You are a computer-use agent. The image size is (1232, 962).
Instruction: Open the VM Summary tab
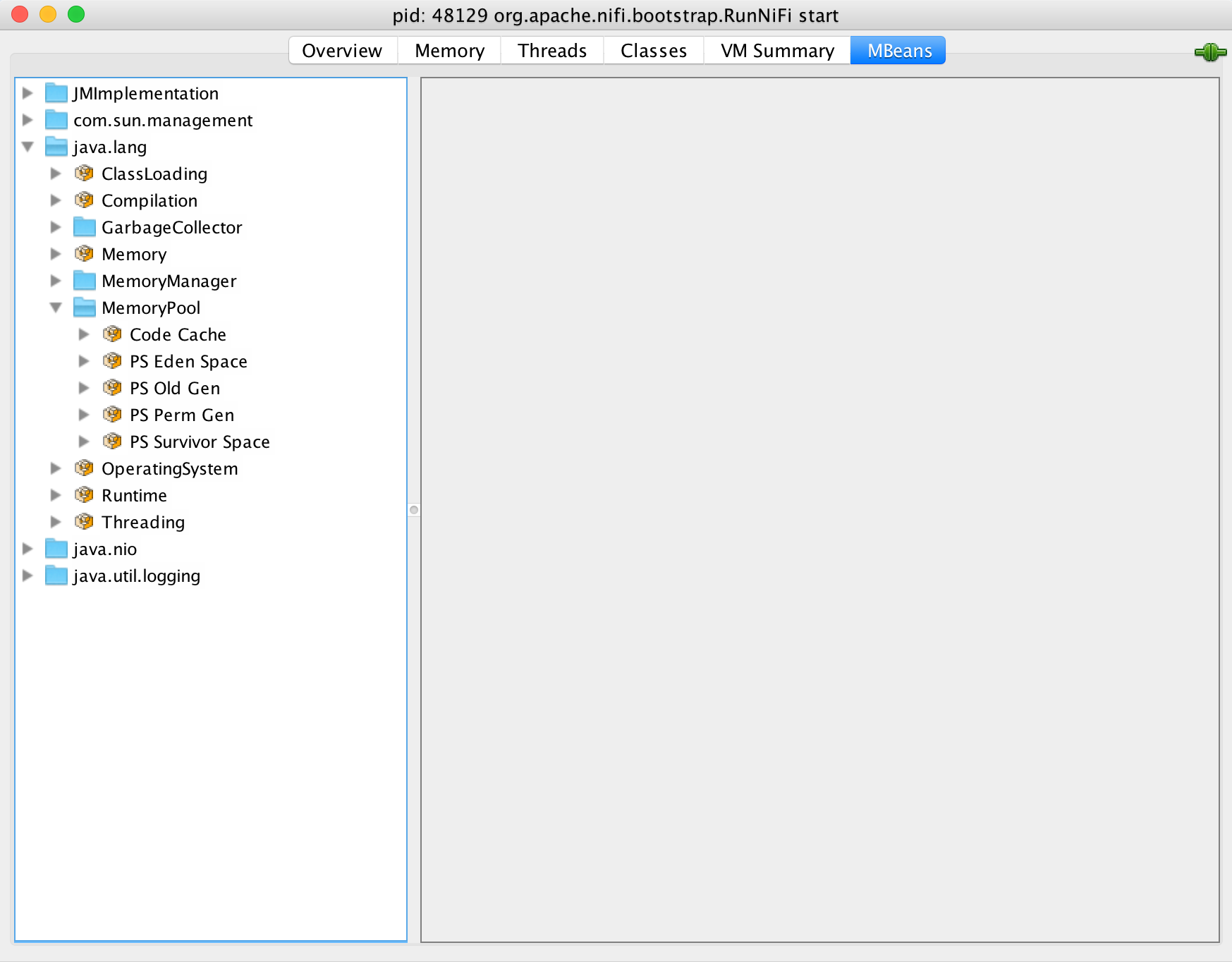776,50
